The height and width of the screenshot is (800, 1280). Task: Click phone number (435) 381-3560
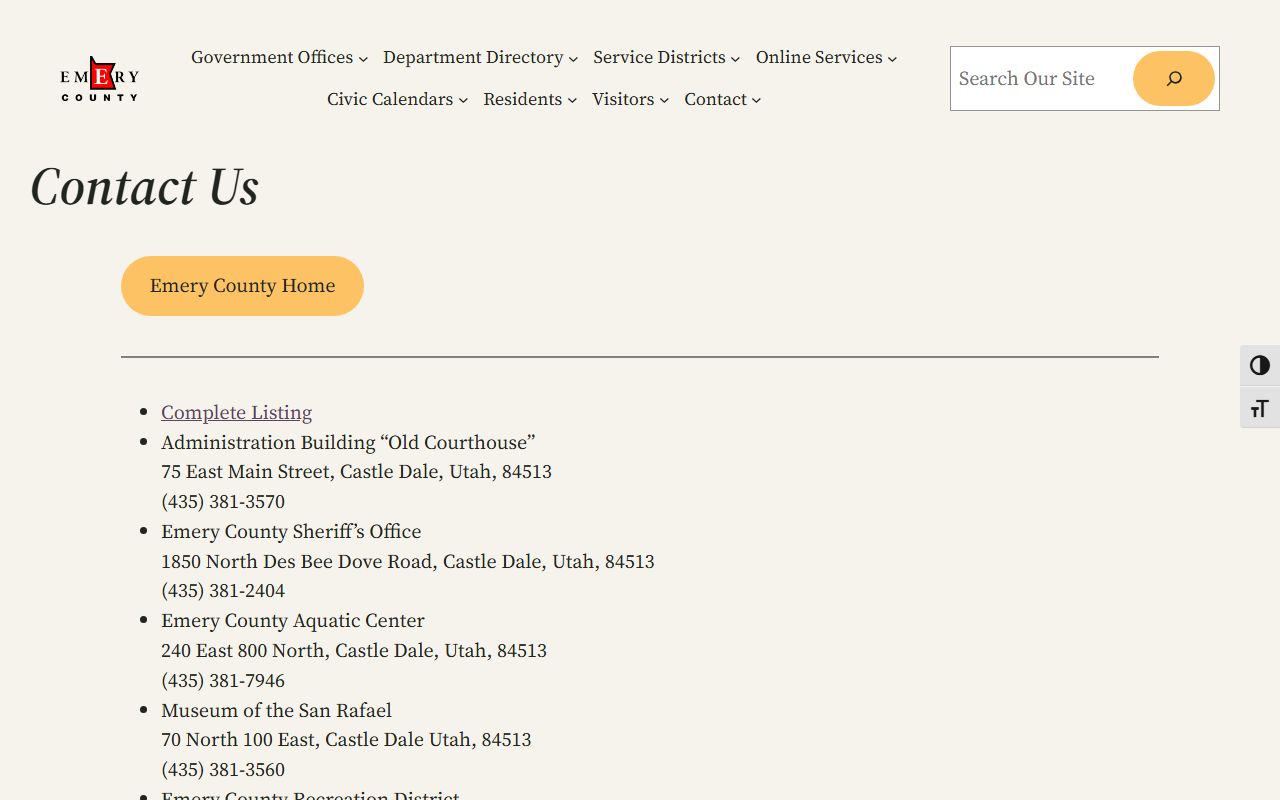point(223,770)
